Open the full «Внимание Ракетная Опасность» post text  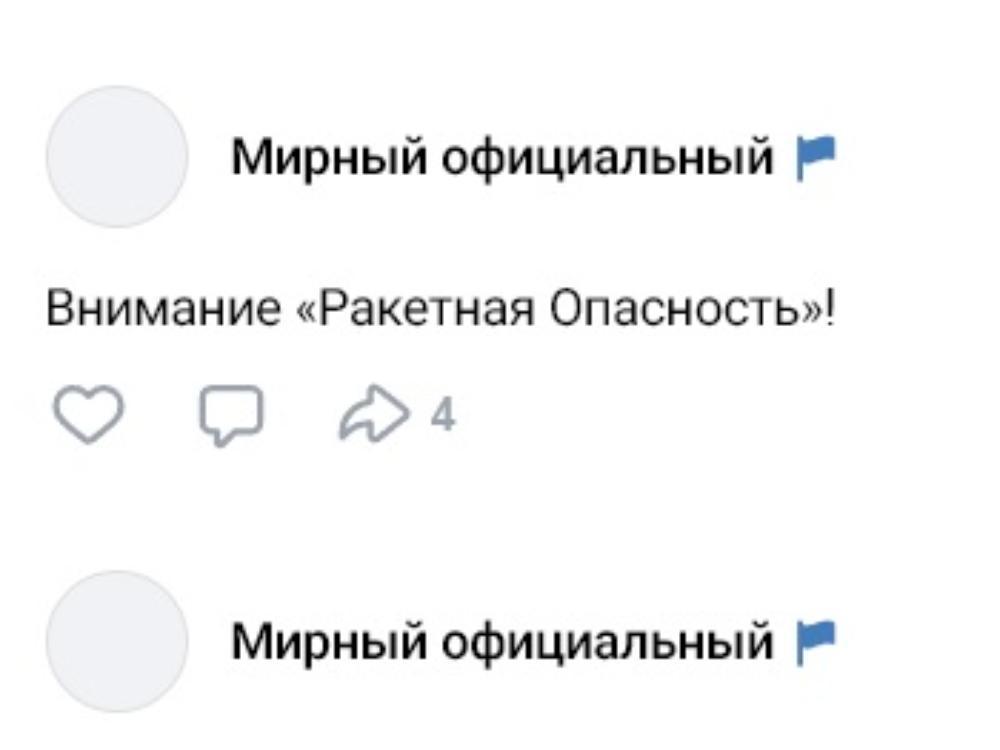click(x=440, y=313)
